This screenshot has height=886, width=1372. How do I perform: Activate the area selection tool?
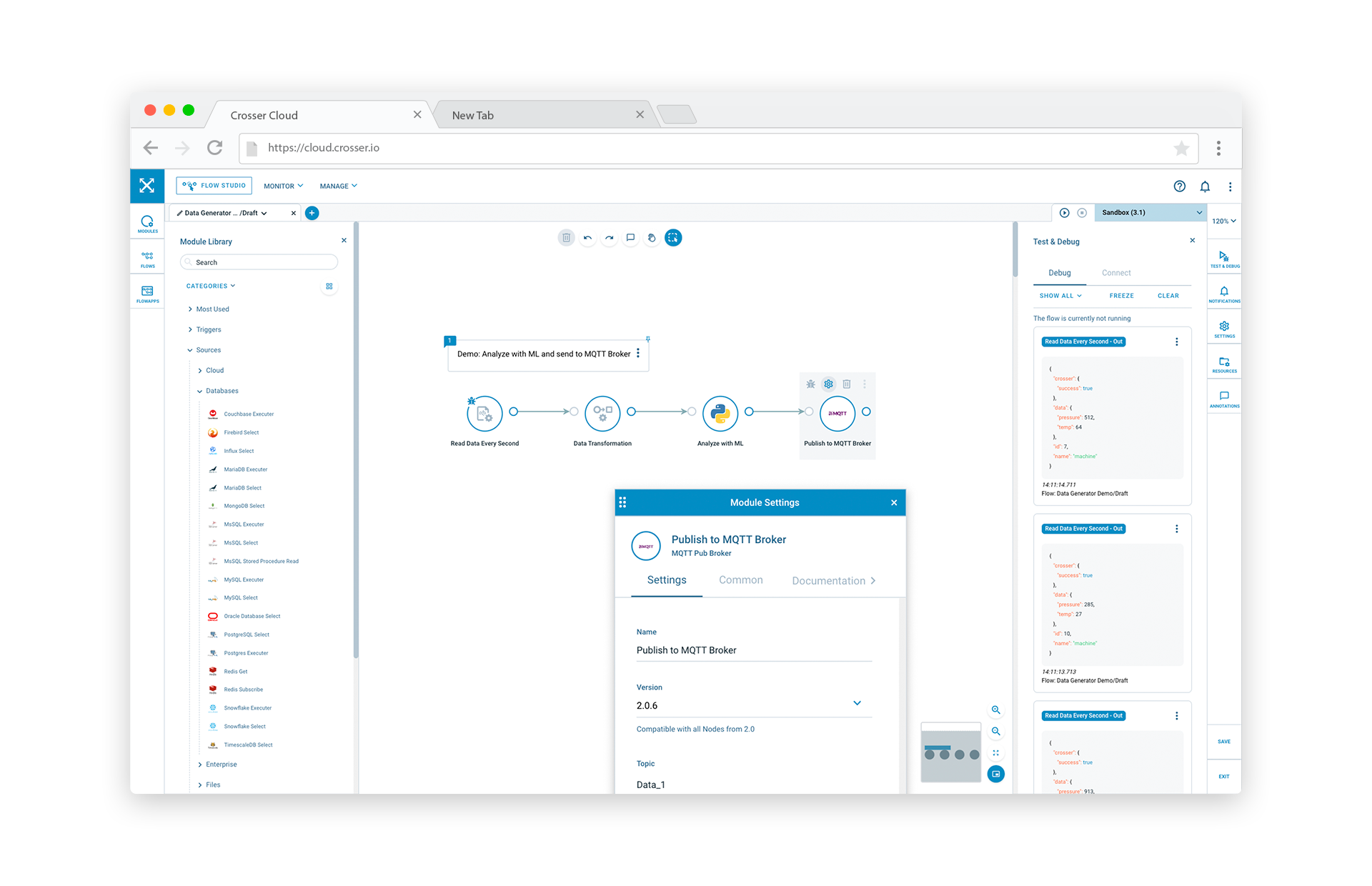(673, 238)
